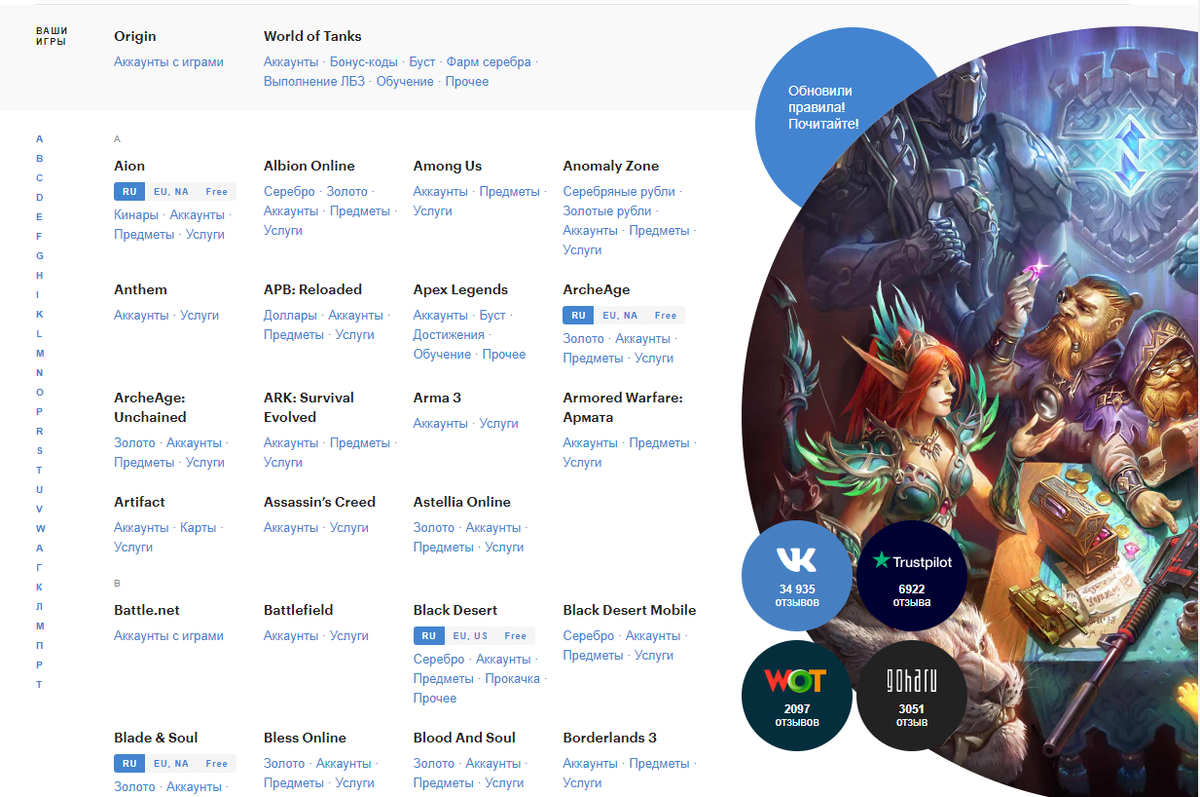Select EU, US toggle under Black Desert

click(x=470, y=635)
